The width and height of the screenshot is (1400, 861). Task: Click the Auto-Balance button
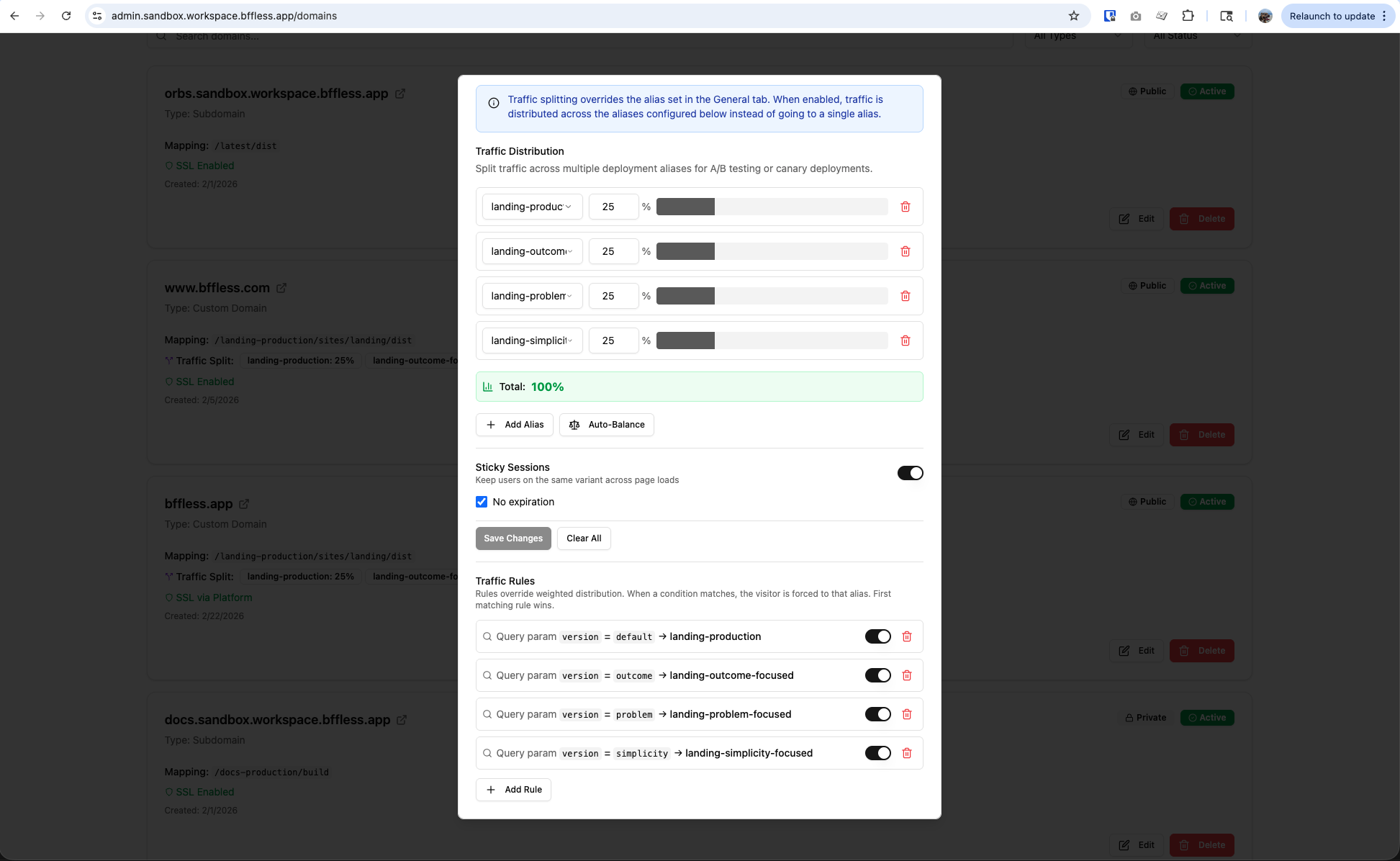click(607, 425)
